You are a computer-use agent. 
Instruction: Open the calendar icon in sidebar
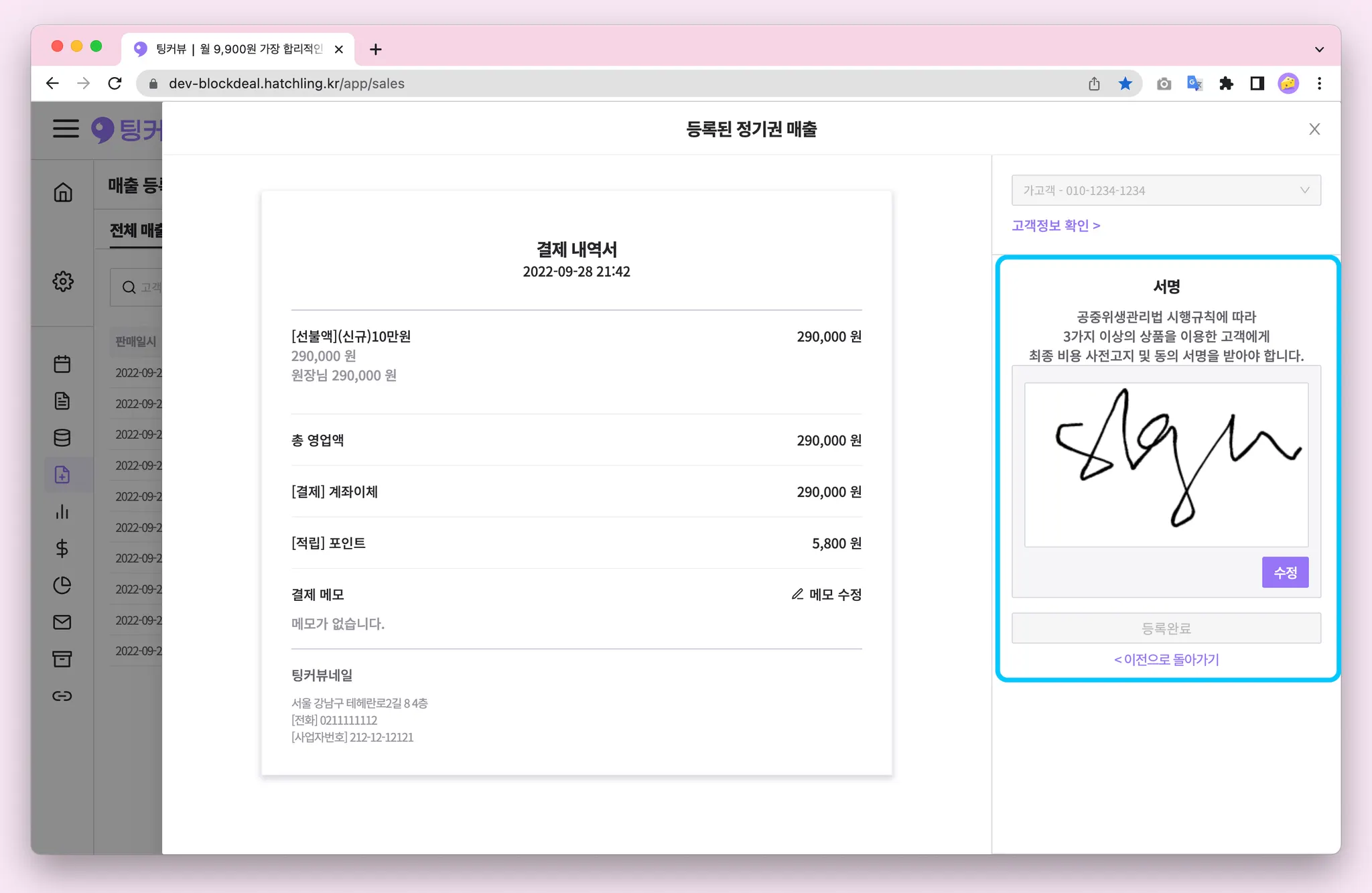(62, 364)
